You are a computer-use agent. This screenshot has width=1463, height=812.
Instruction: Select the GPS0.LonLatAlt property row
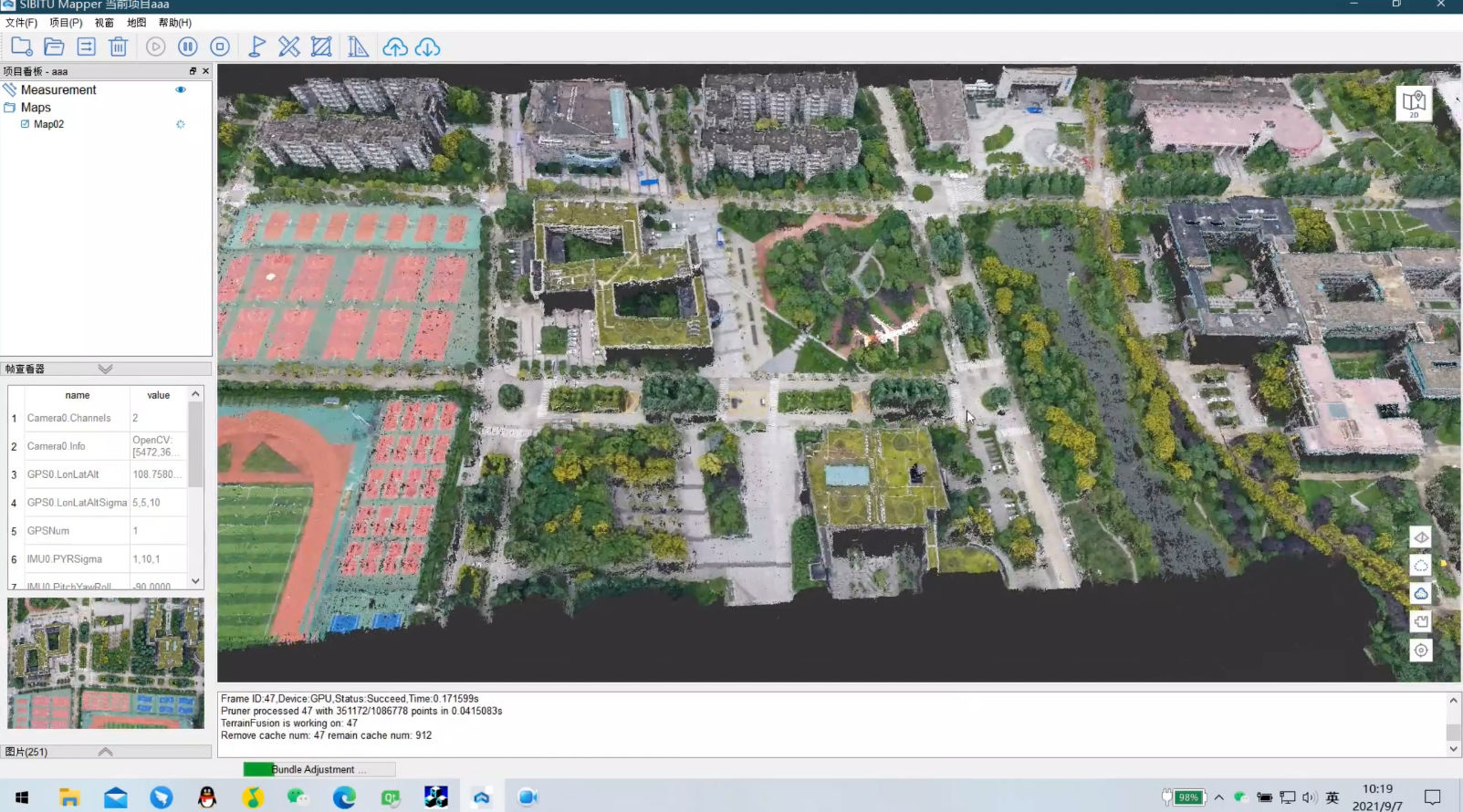click(x=98, y=474)
